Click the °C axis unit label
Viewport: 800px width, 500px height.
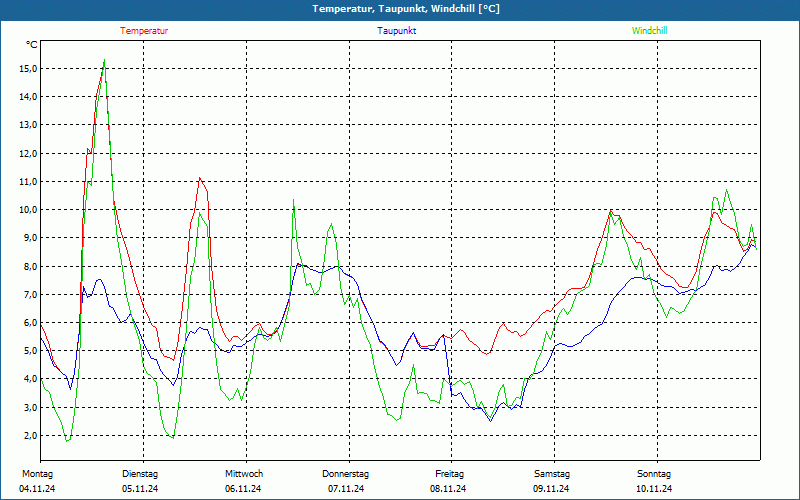32,45
